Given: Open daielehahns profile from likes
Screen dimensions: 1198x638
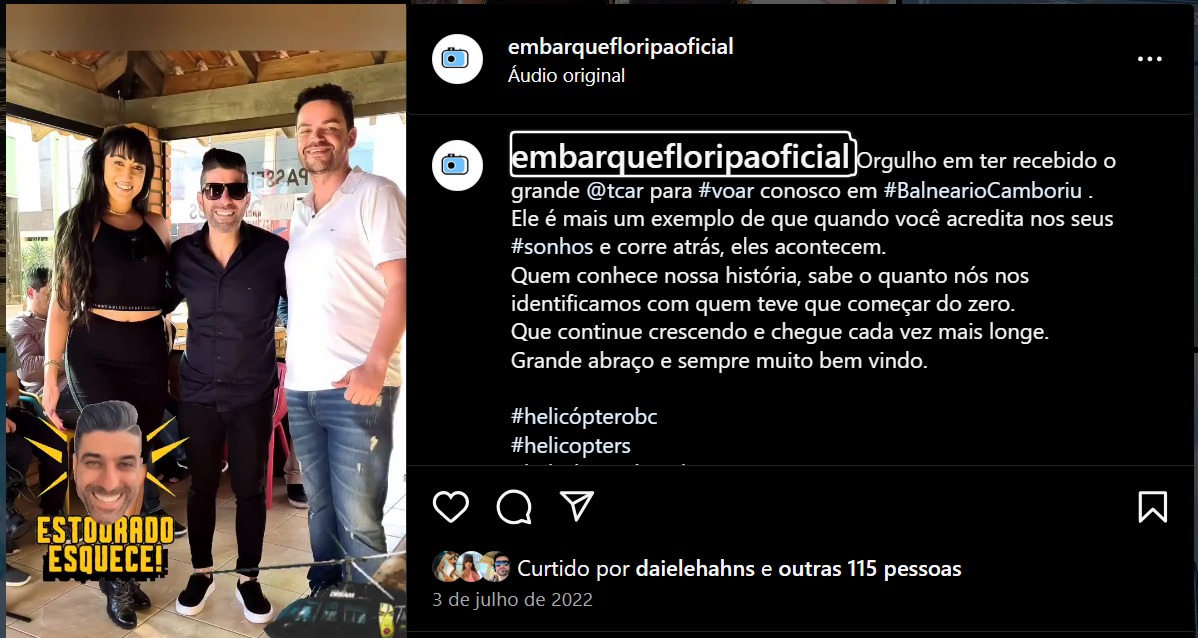Looking at the screenshot, I should (695, 568).
